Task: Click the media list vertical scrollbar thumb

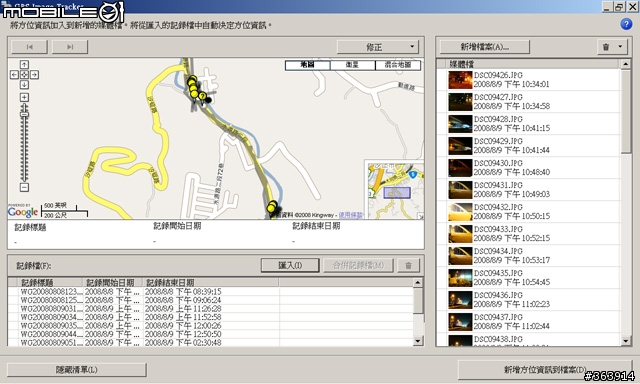Action: click(x=625, y=111)
